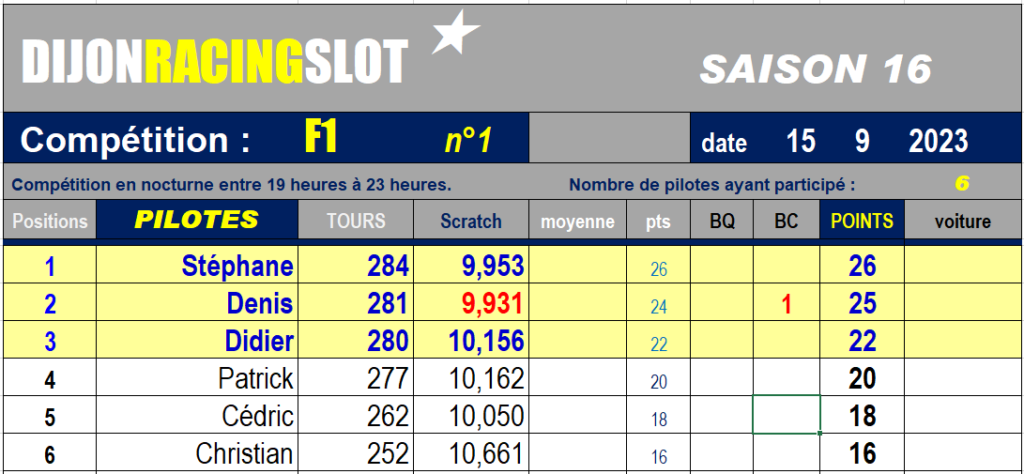Click the voiture column header

[963, 220]
